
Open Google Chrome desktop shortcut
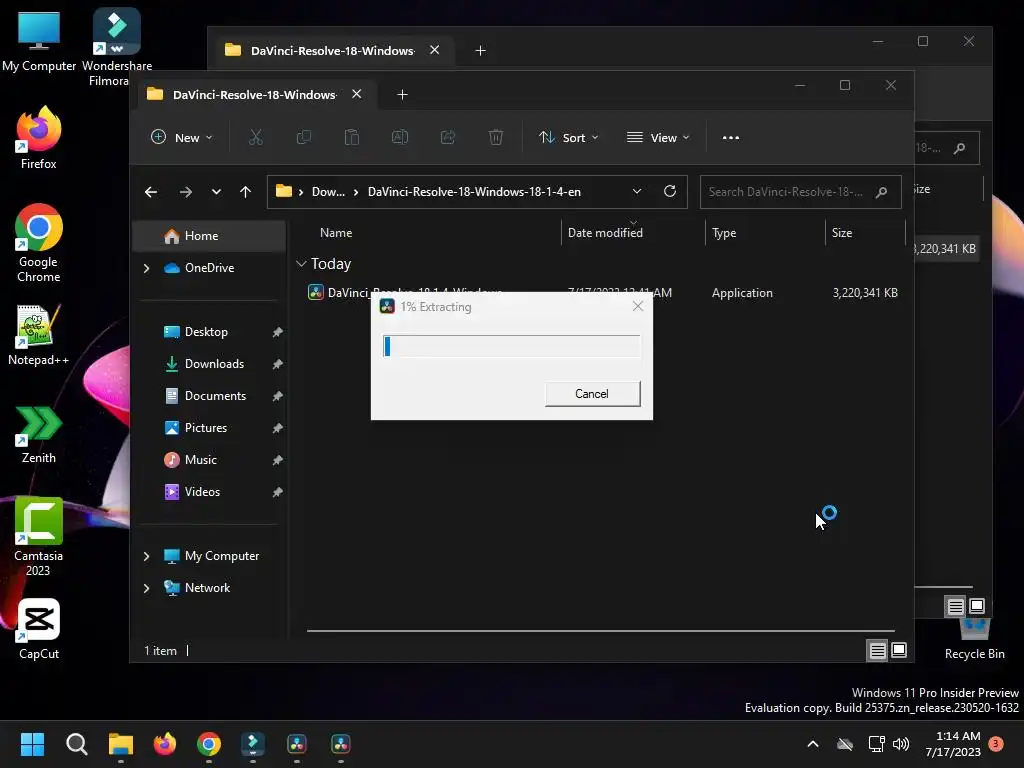(x=39, y=243)
